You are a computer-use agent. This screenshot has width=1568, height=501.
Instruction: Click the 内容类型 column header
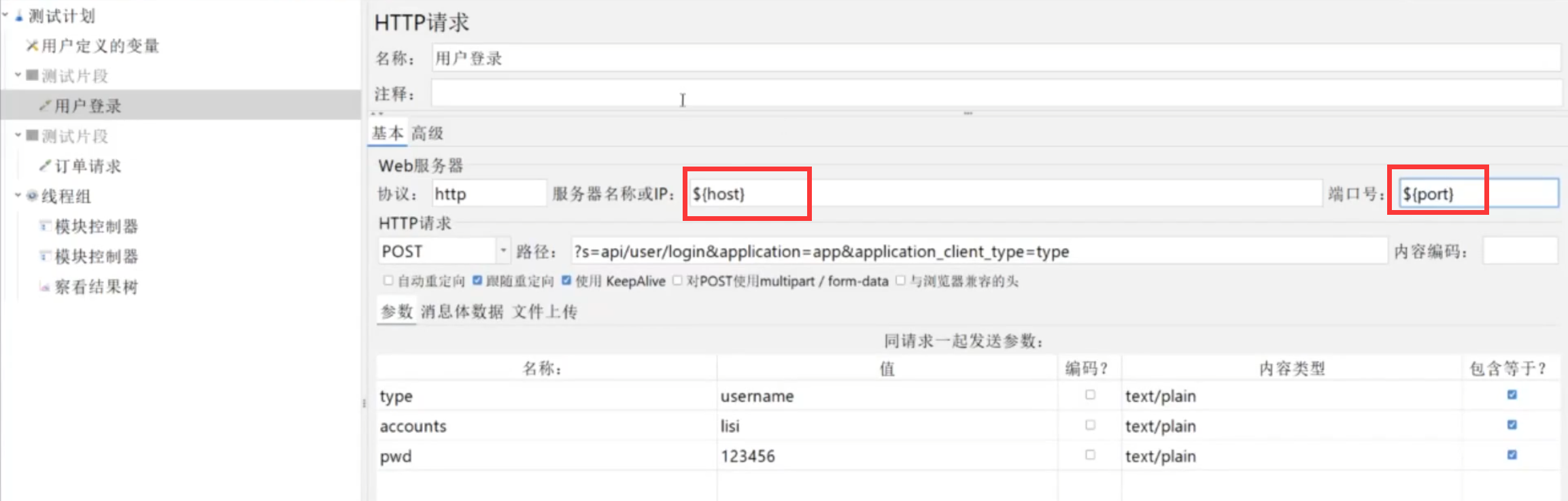[1292, 368]
